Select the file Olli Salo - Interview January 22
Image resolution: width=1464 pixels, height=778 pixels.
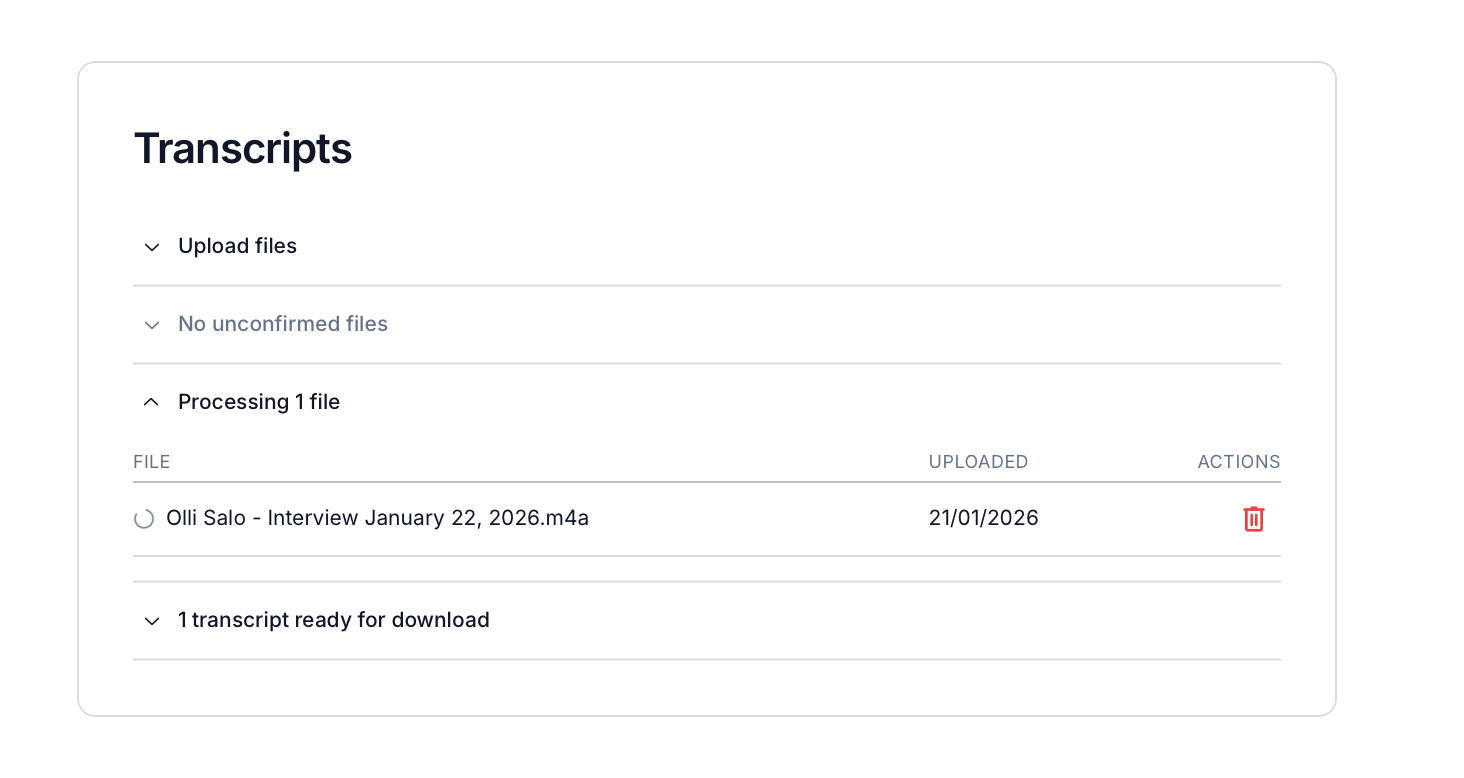pyautogui.click(x=377, y=518)
